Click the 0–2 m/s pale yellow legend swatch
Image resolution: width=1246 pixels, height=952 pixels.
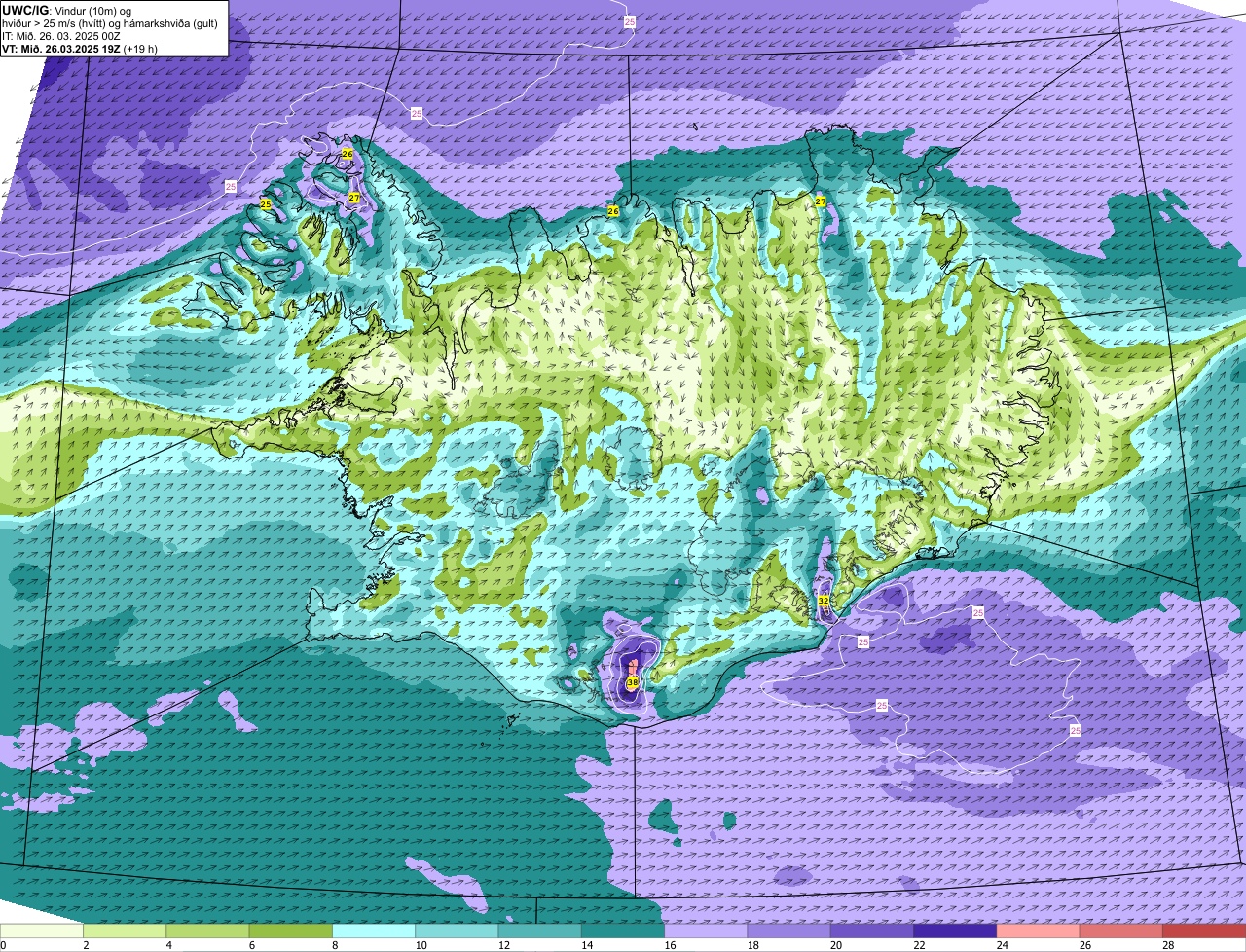click(42, 931)
